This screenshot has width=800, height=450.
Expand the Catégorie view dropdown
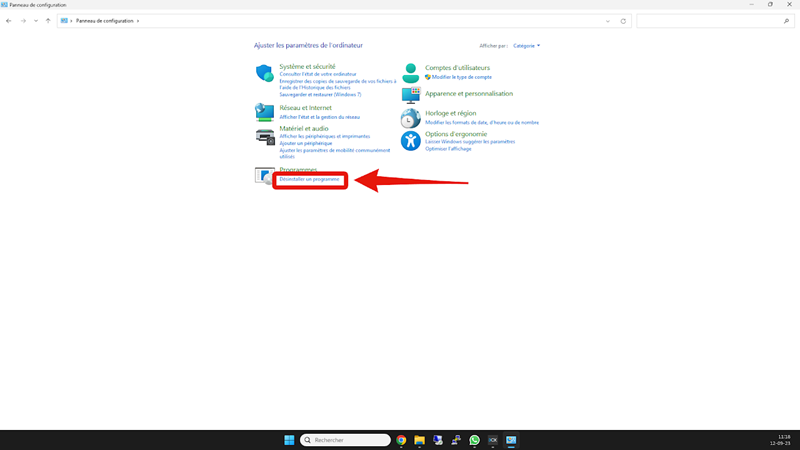click(526, 45)
